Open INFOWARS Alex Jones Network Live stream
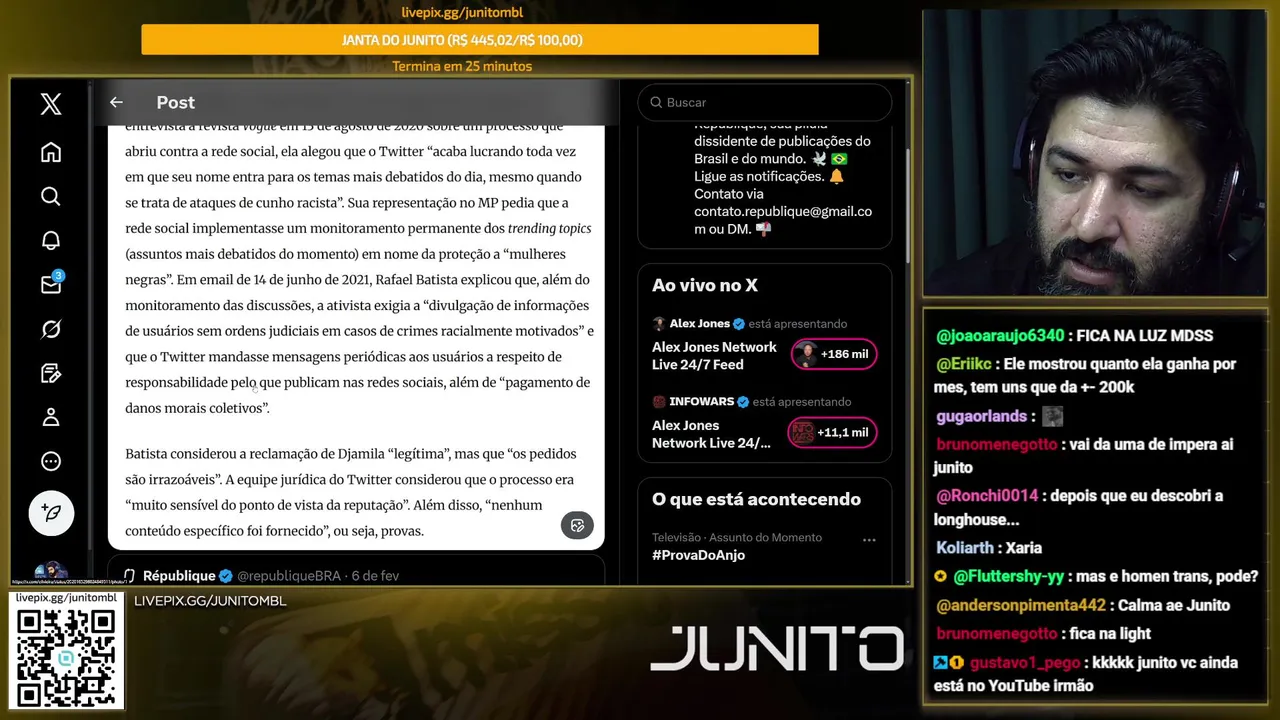Screen dimensions: 1280x720 [x=712, y=434]
